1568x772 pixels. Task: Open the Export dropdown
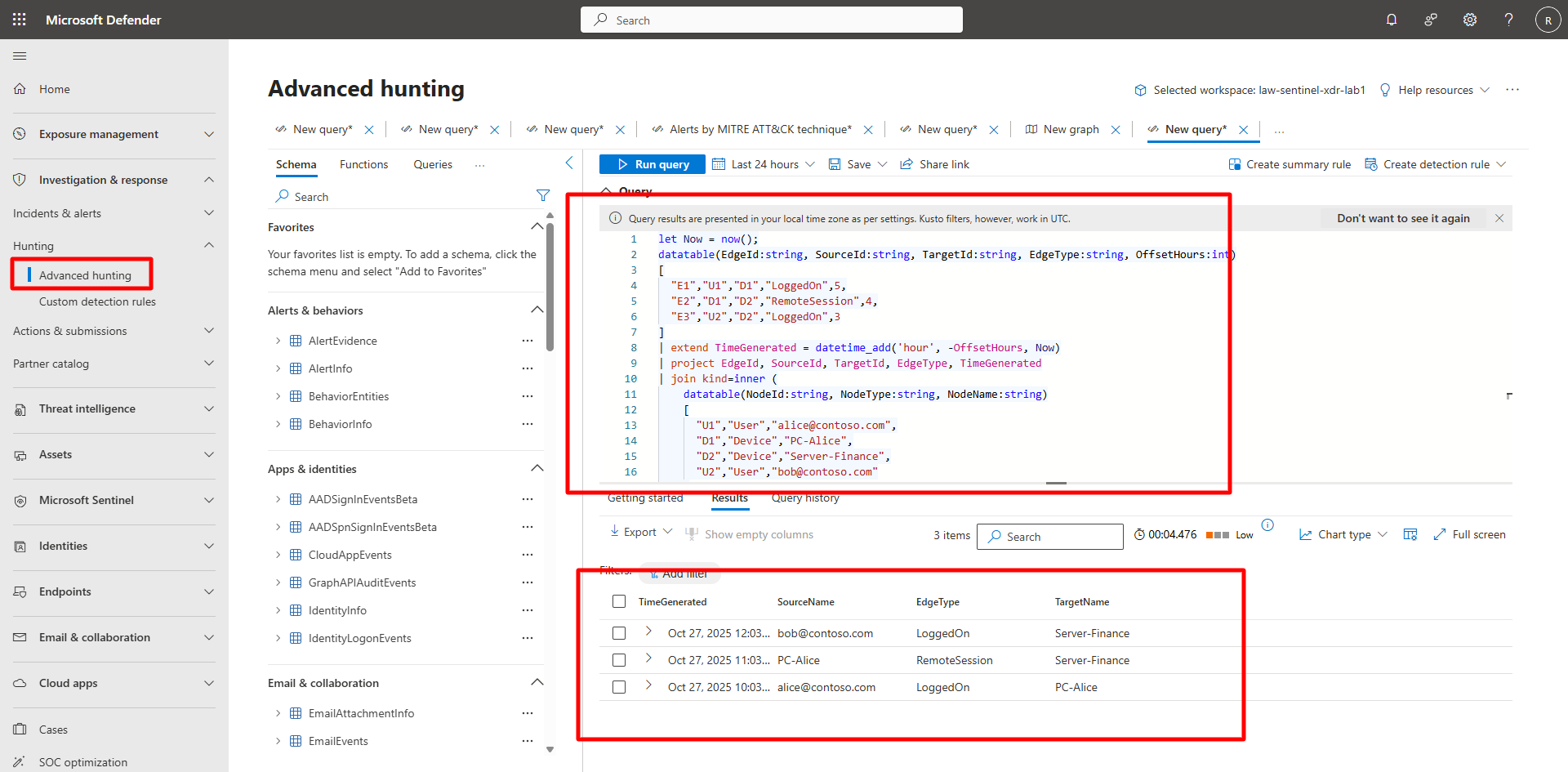pos(641,532)
